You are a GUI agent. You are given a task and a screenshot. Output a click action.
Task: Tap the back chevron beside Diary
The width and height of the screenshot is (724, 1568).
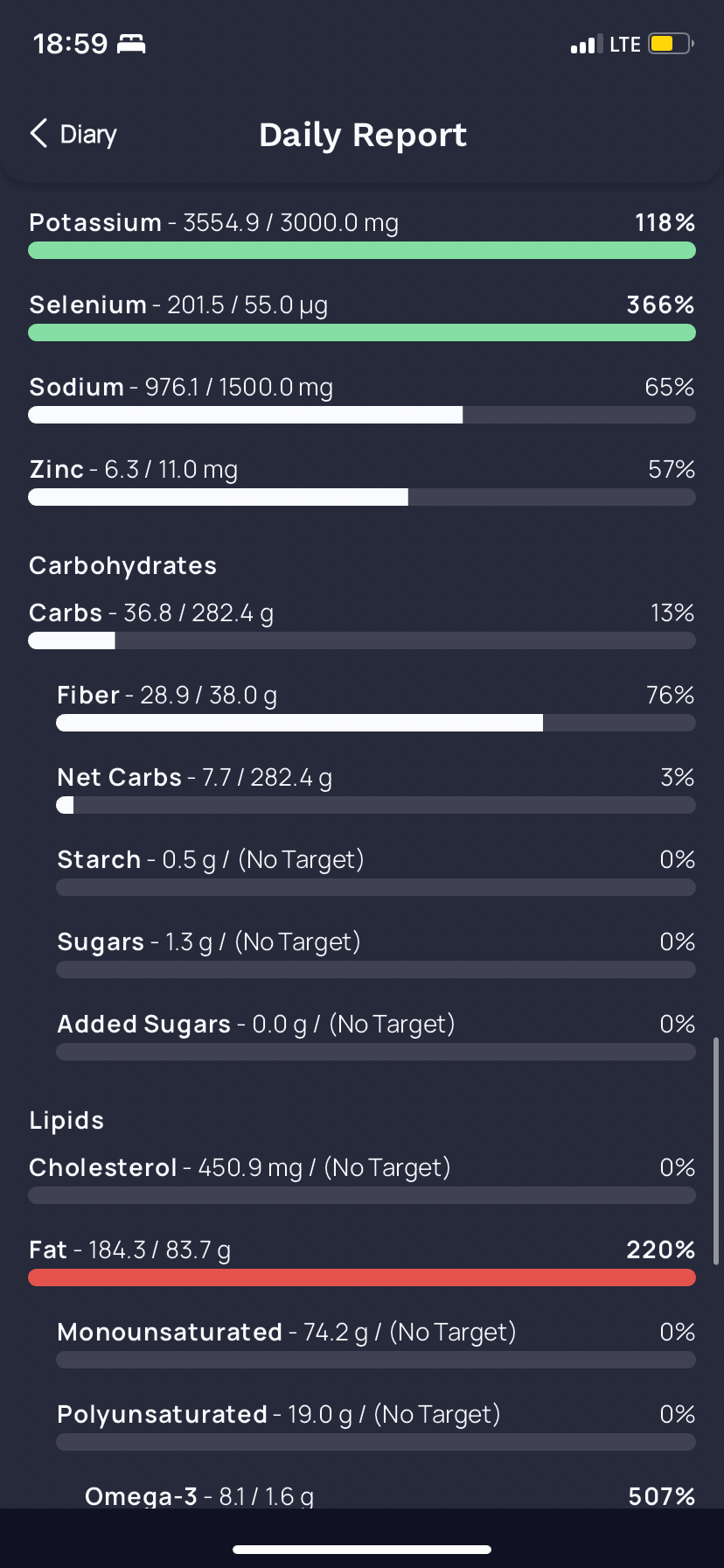38,134
